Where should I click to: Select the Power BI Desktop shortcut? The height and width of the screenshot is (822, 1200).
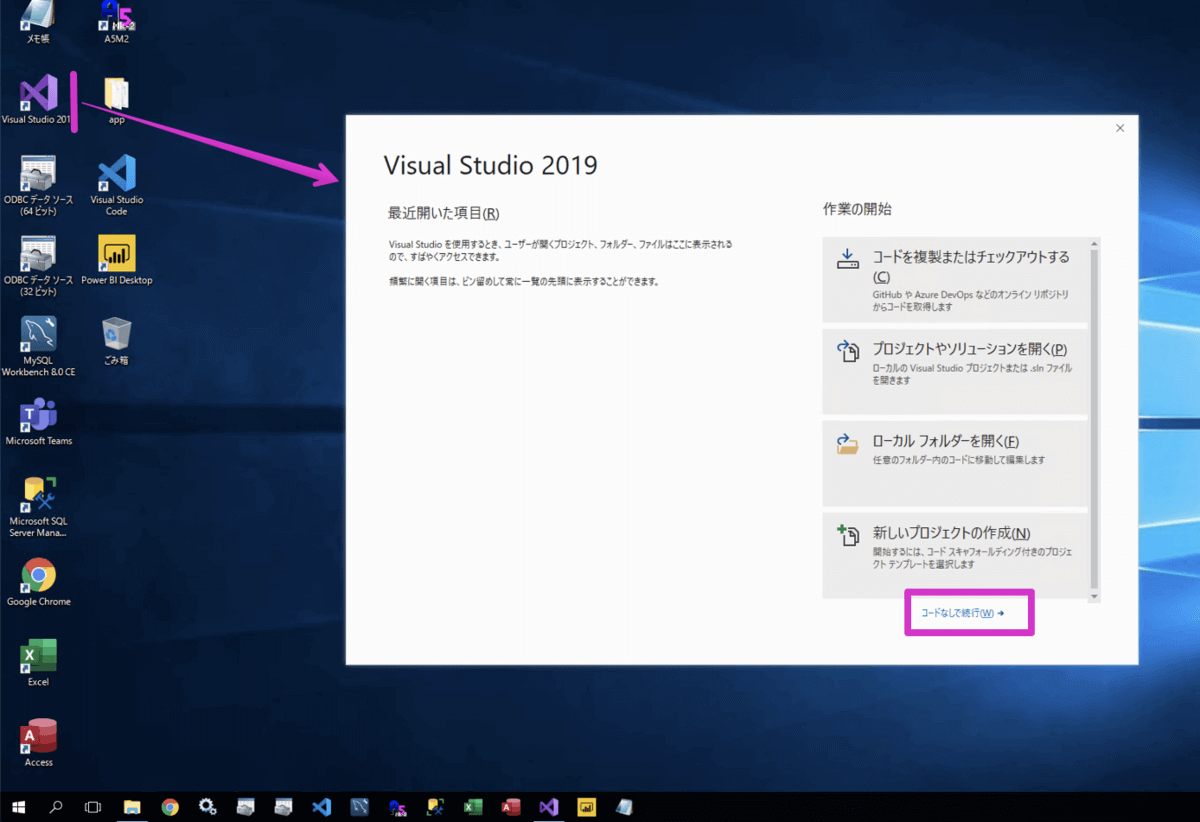[x=117, y=260]
